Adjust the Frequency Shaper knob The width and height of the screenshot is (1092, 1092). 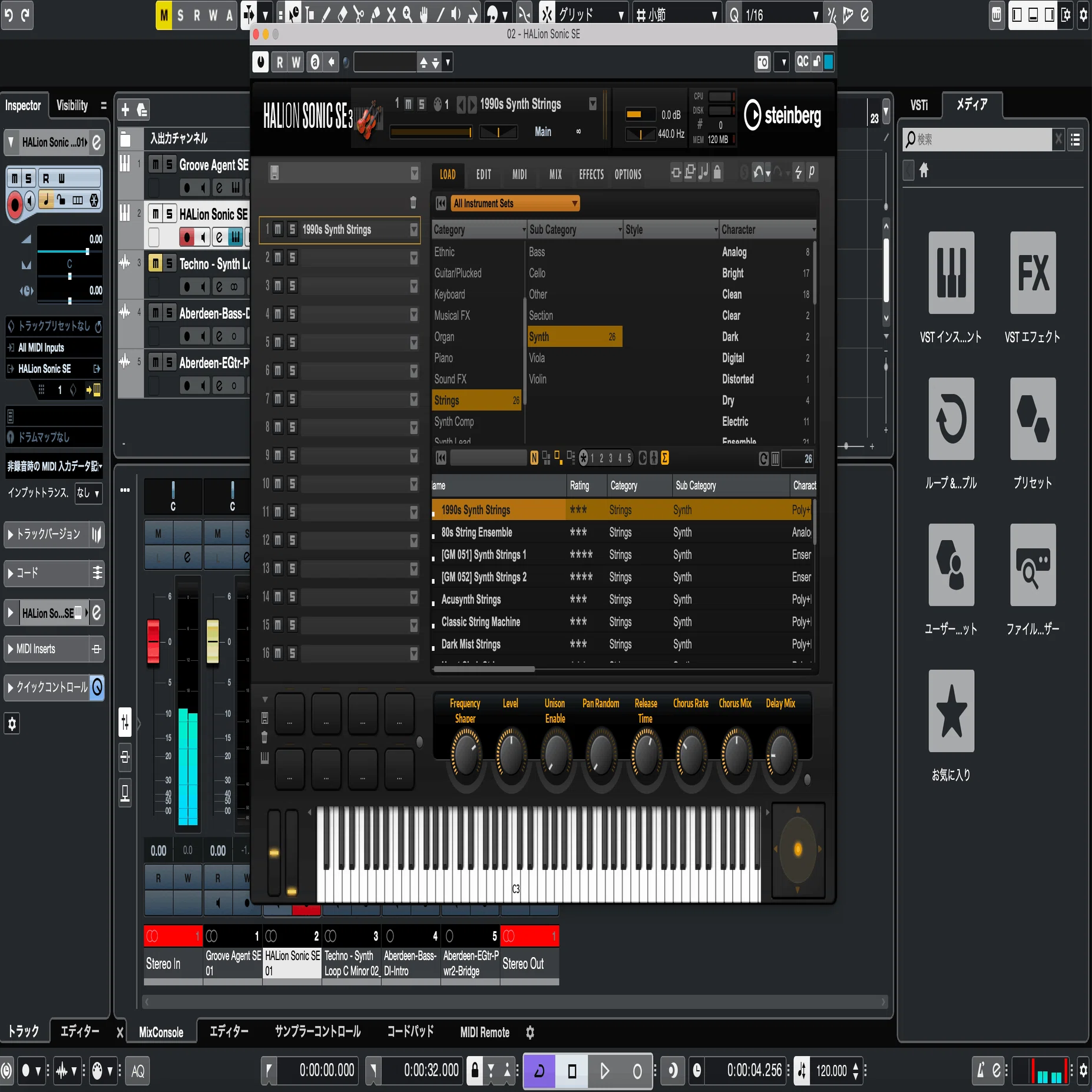tap(465, 754)
